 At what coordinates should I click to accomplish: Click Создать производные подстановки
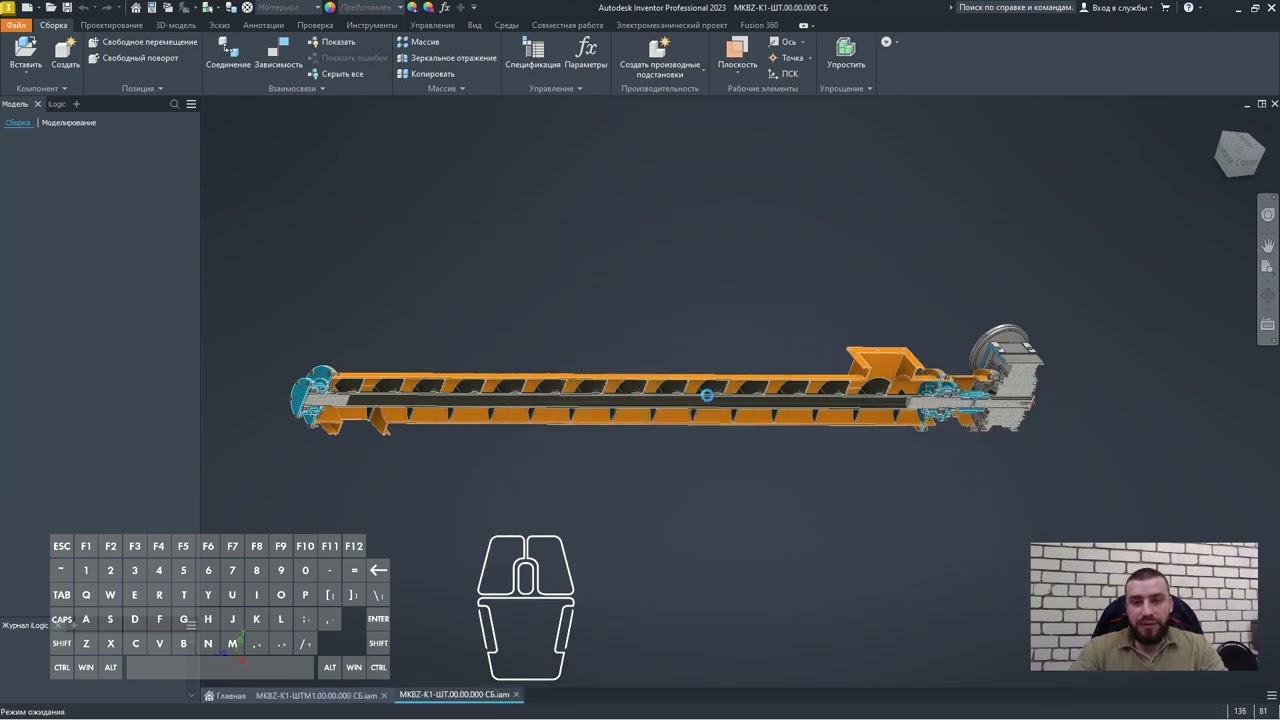[x=660, y=57]
